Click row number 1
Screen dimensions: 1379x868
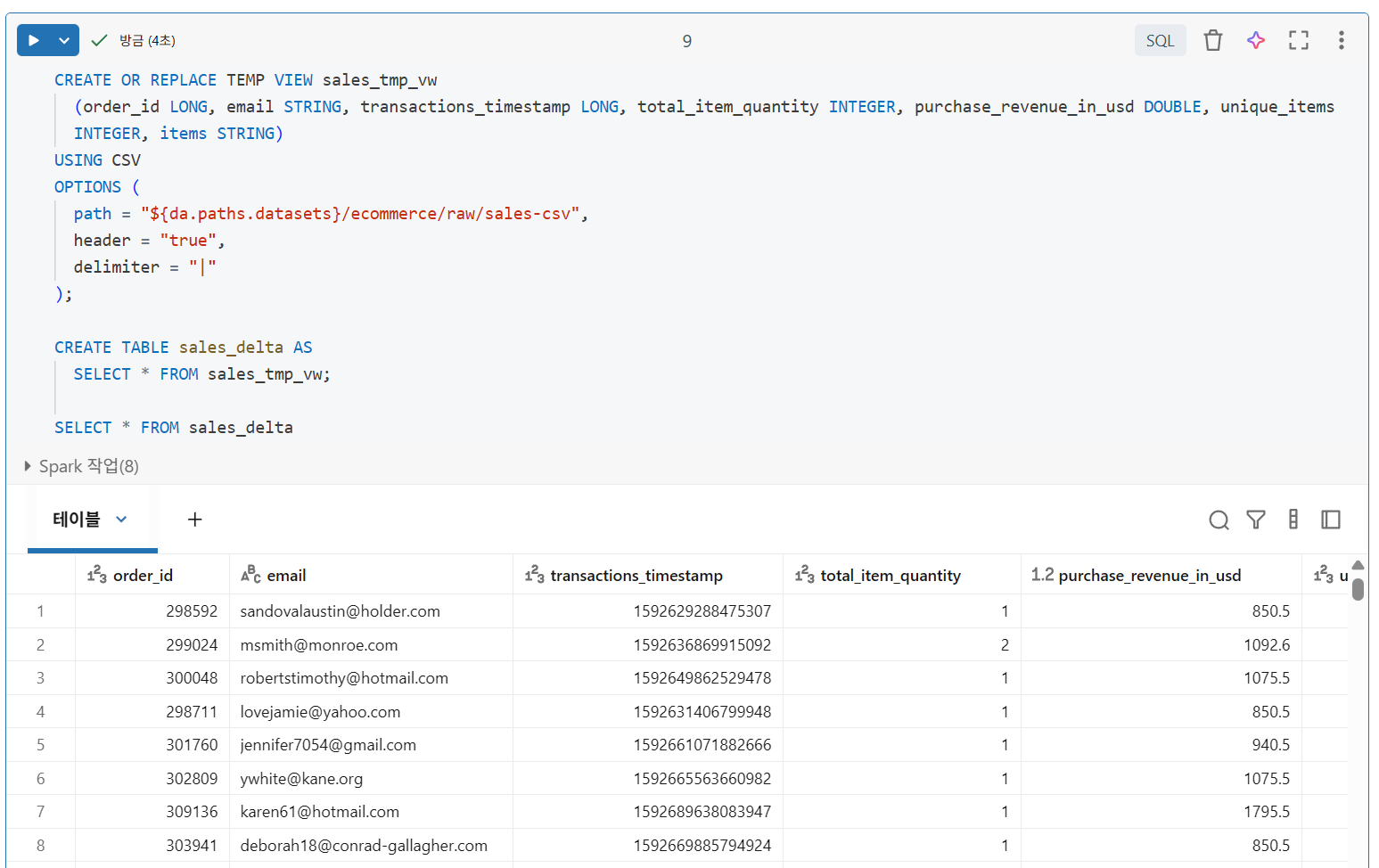[x=40, y=611]
